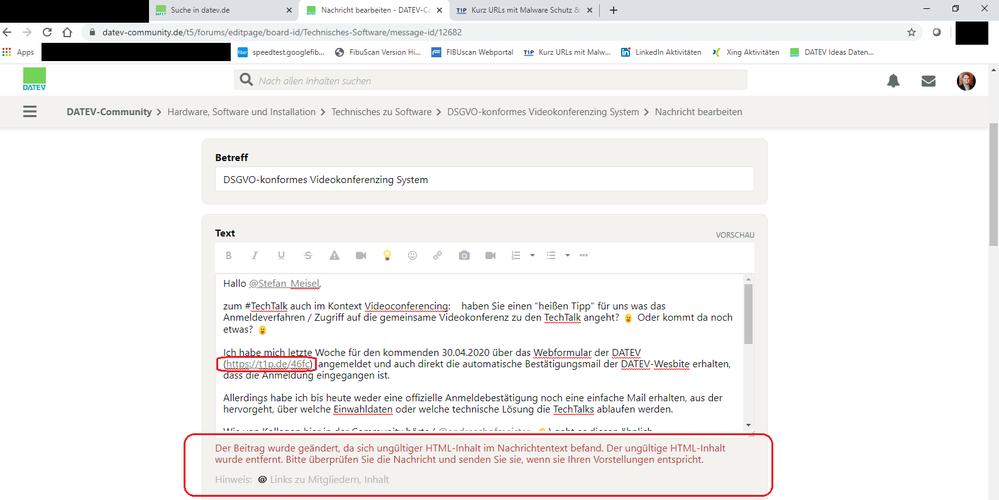This screenshot has height=500, width=999.
Task: Go to 'Technisches zu Software' breadcrumb
Action: tap(381, 112)
